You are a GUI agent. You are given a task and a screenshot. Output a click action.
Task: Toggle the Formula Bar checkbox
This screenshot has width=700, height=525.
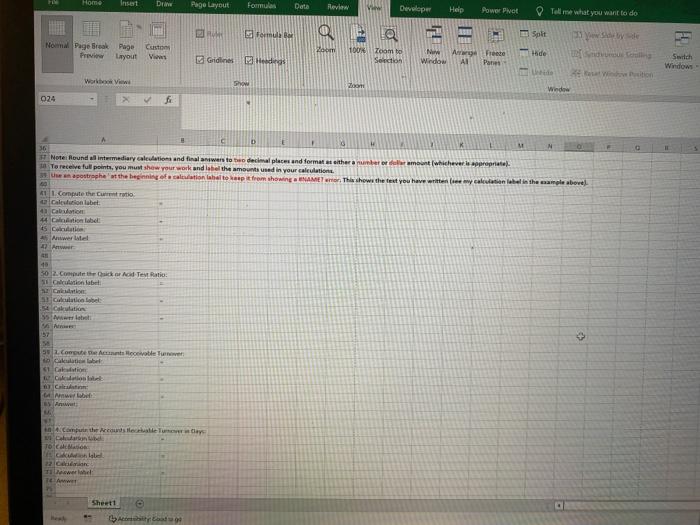tap(269, 34)
